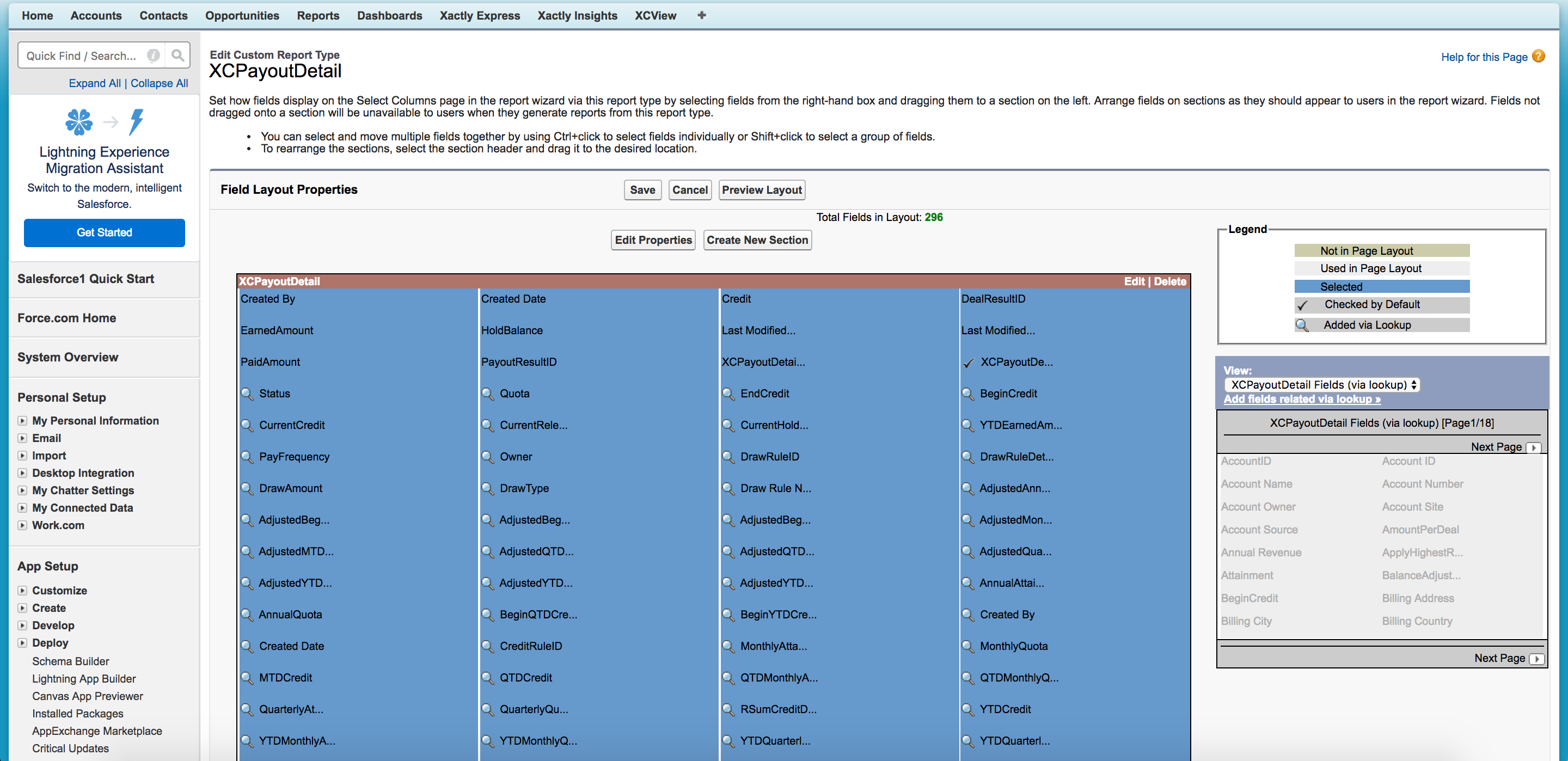Open the Opportunities tab
The height and width of the screenshot is (761, 1568).
point(242,15)
